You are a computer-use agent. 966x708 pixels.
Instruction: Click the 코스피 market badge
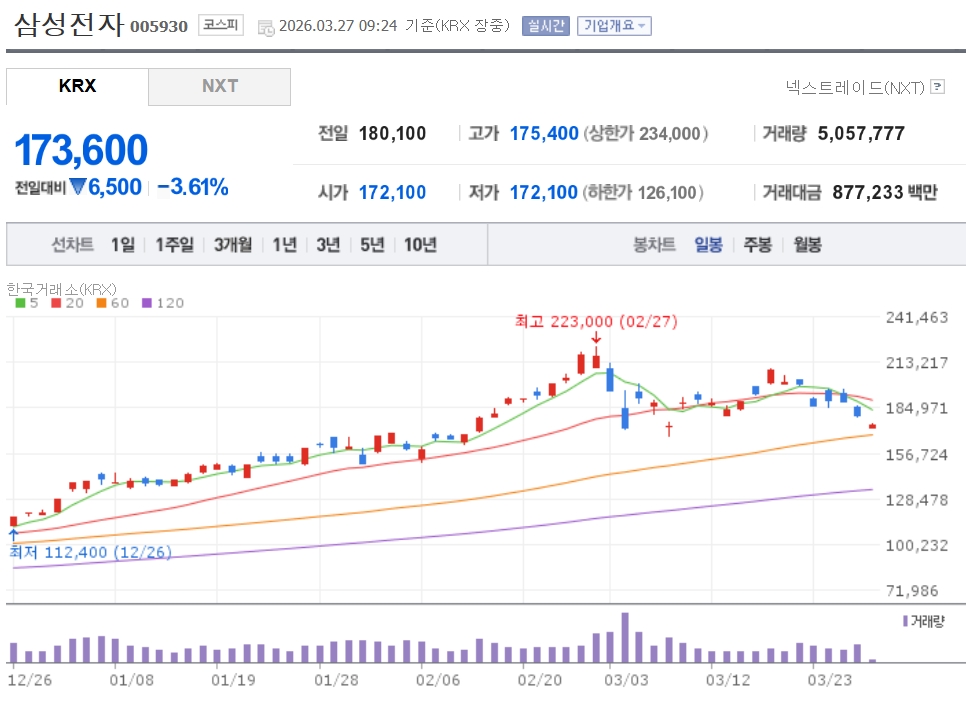(x=220, y=26)
